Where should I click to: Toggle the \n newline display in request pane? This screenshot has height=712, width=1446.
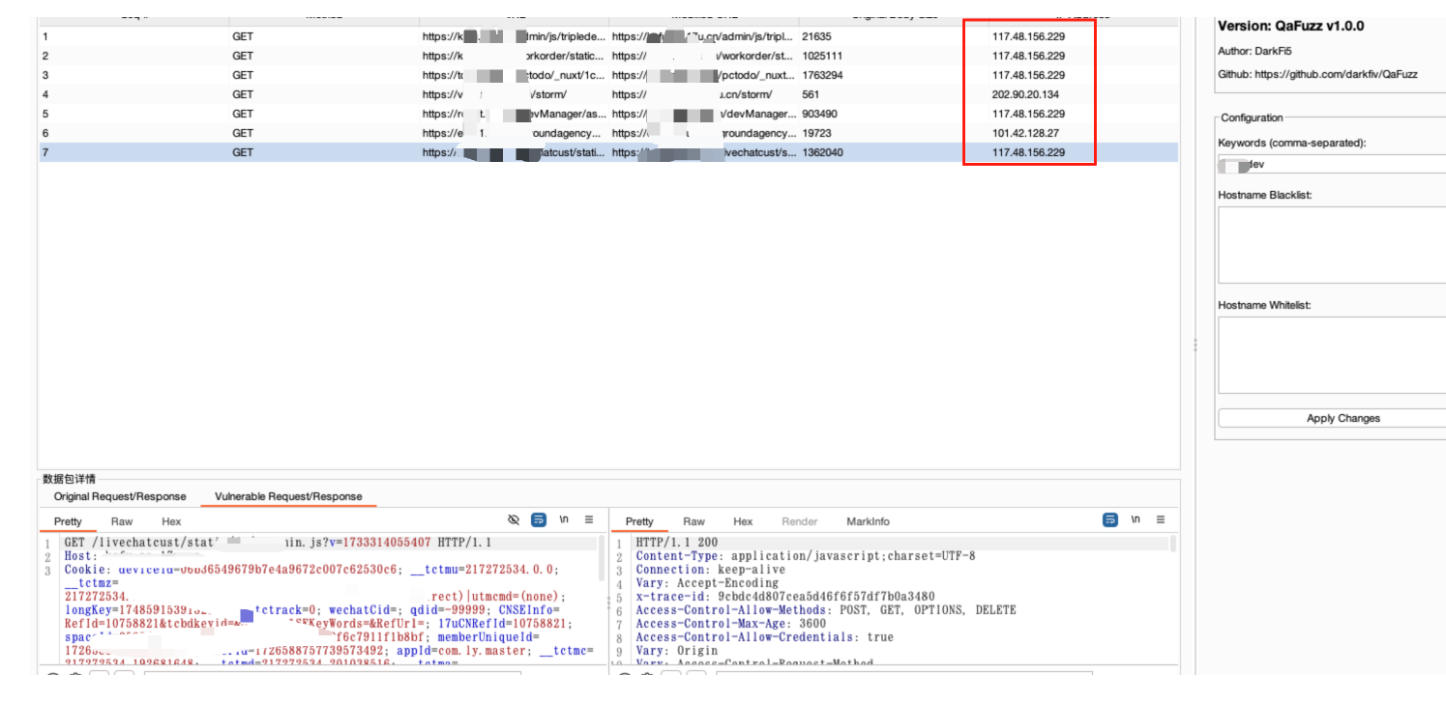pyautogui.click(x=564, y=520)
